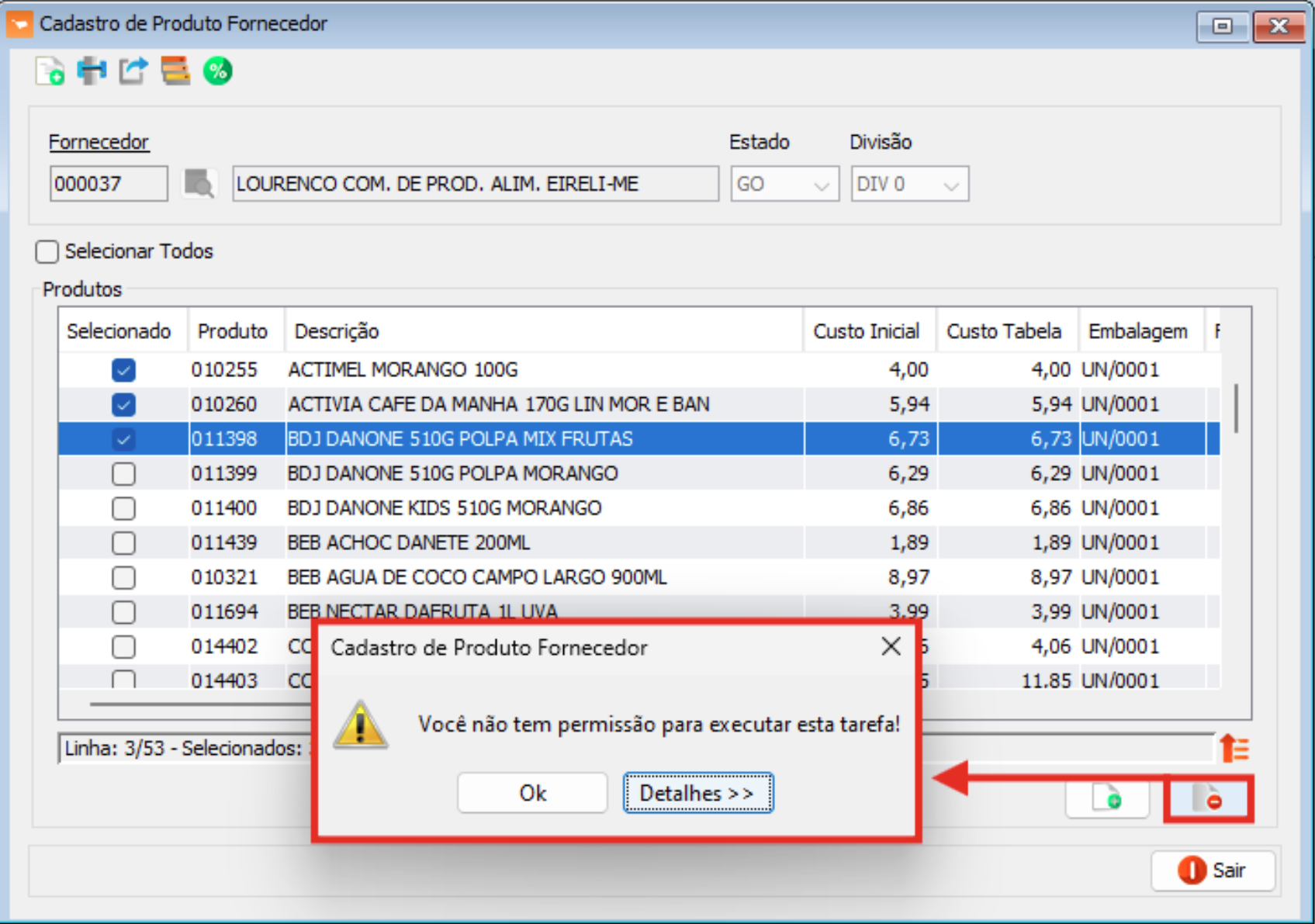Open supplier search magnifier icon
1315x924 pixels.
click(x=199, y=184)
